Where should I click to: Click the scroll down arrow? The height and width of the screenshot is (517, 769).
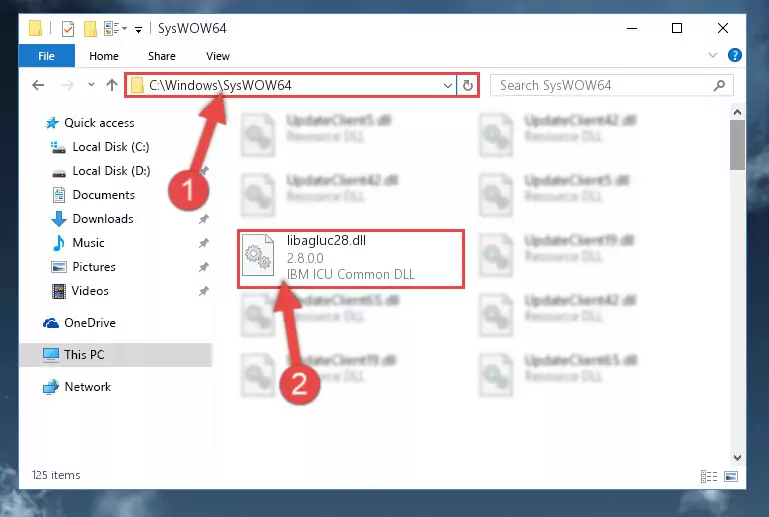pos(737,458)
